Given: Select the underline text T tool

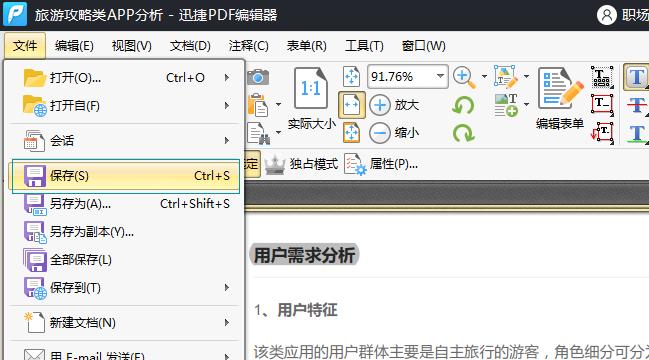Looking at the screenshot, I should [637, 133].
